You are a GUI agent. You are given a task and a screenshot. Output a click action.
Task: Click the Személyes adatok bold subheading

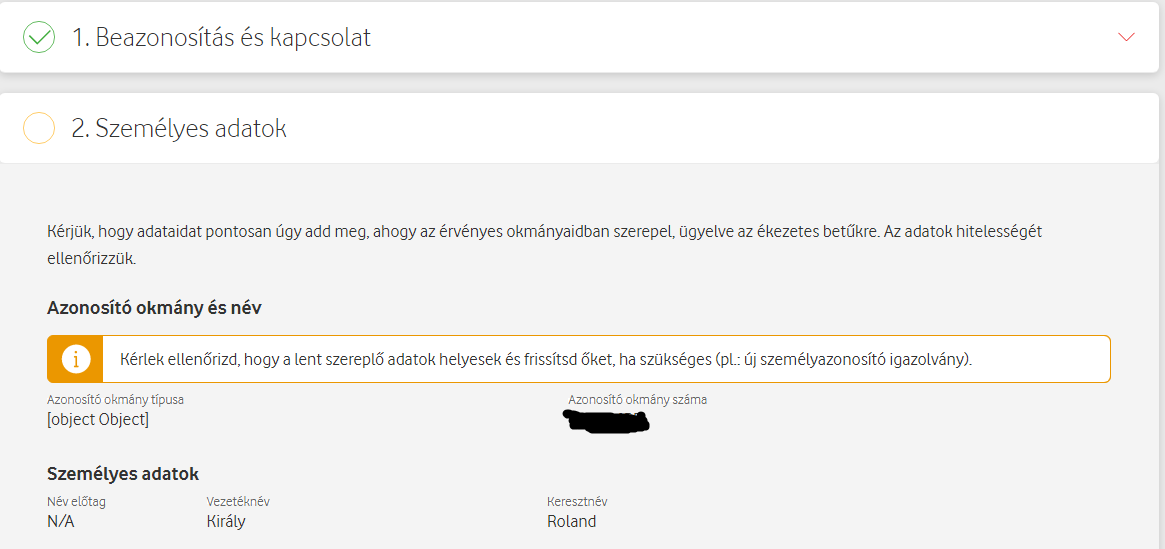pyautogui.click(x=123, y=474)
